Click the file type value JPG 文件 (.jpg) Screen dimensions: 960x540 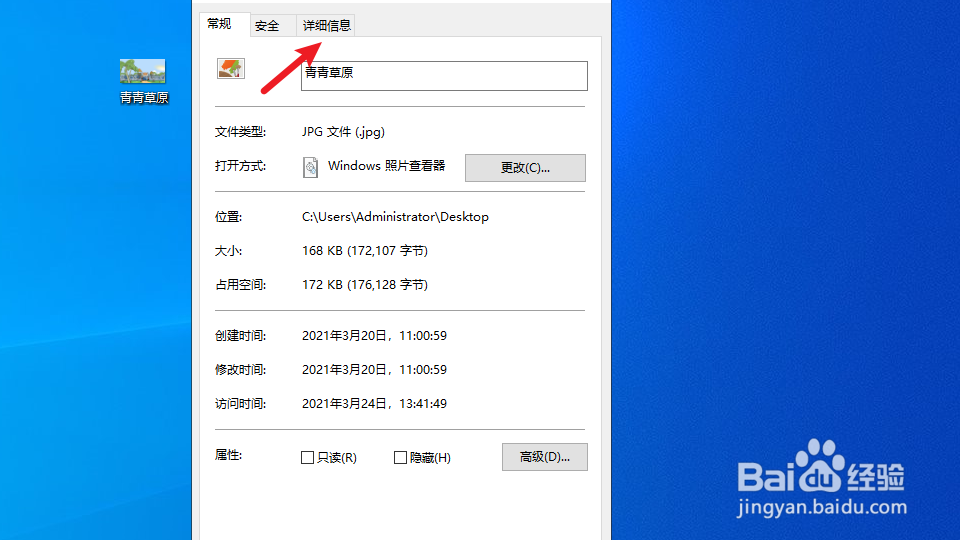point(343,132)
